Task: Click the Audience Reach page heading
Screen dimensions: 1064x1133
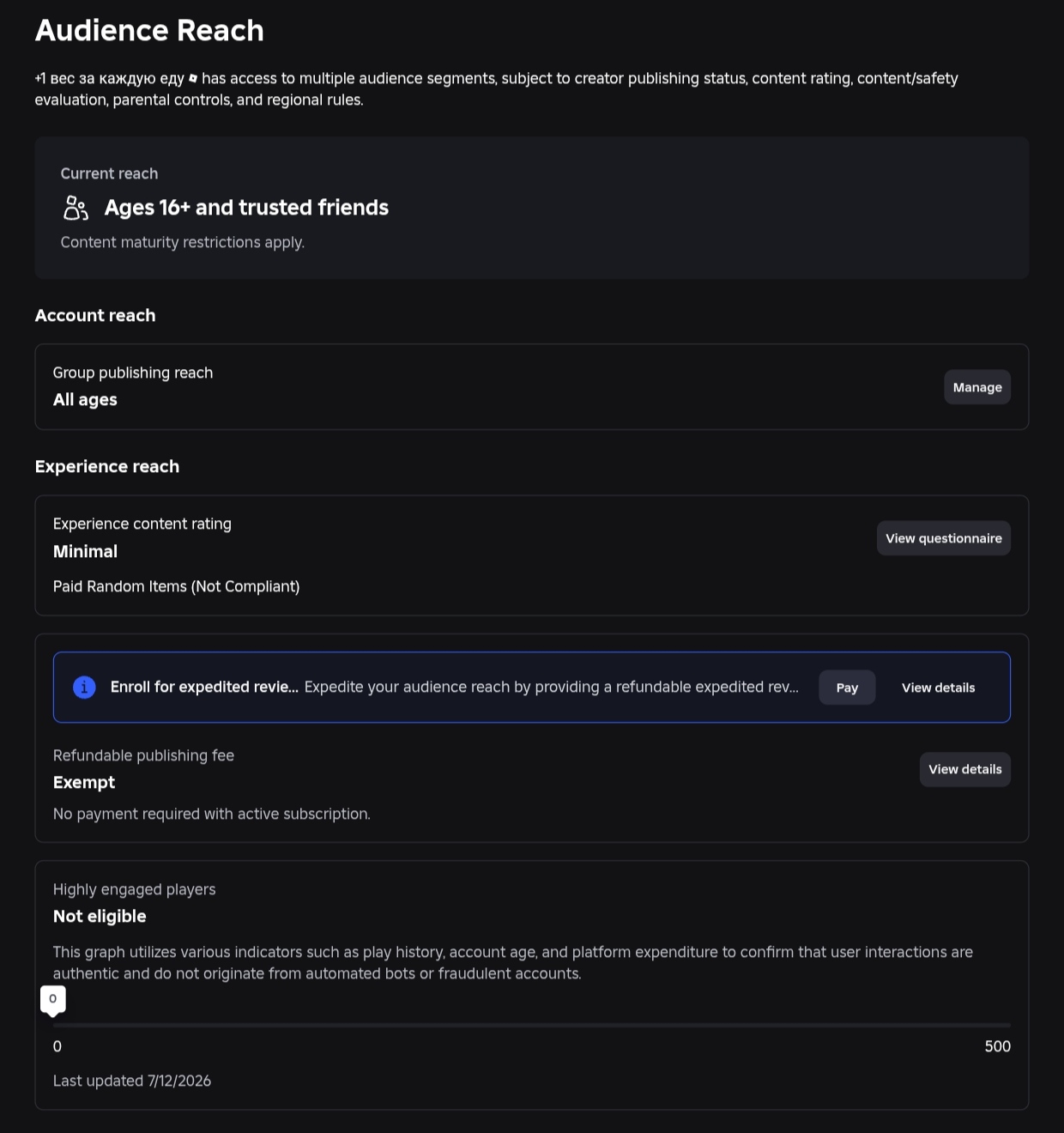Action: click(149, 30)
